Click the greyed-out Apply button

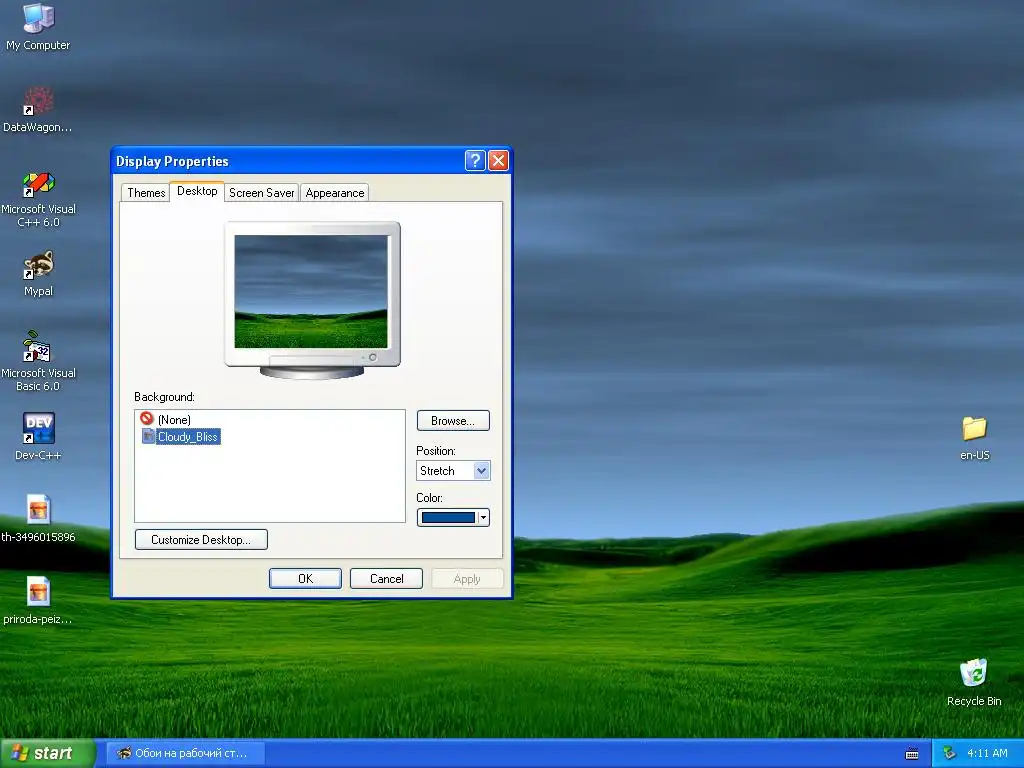[x=467, y=579]
